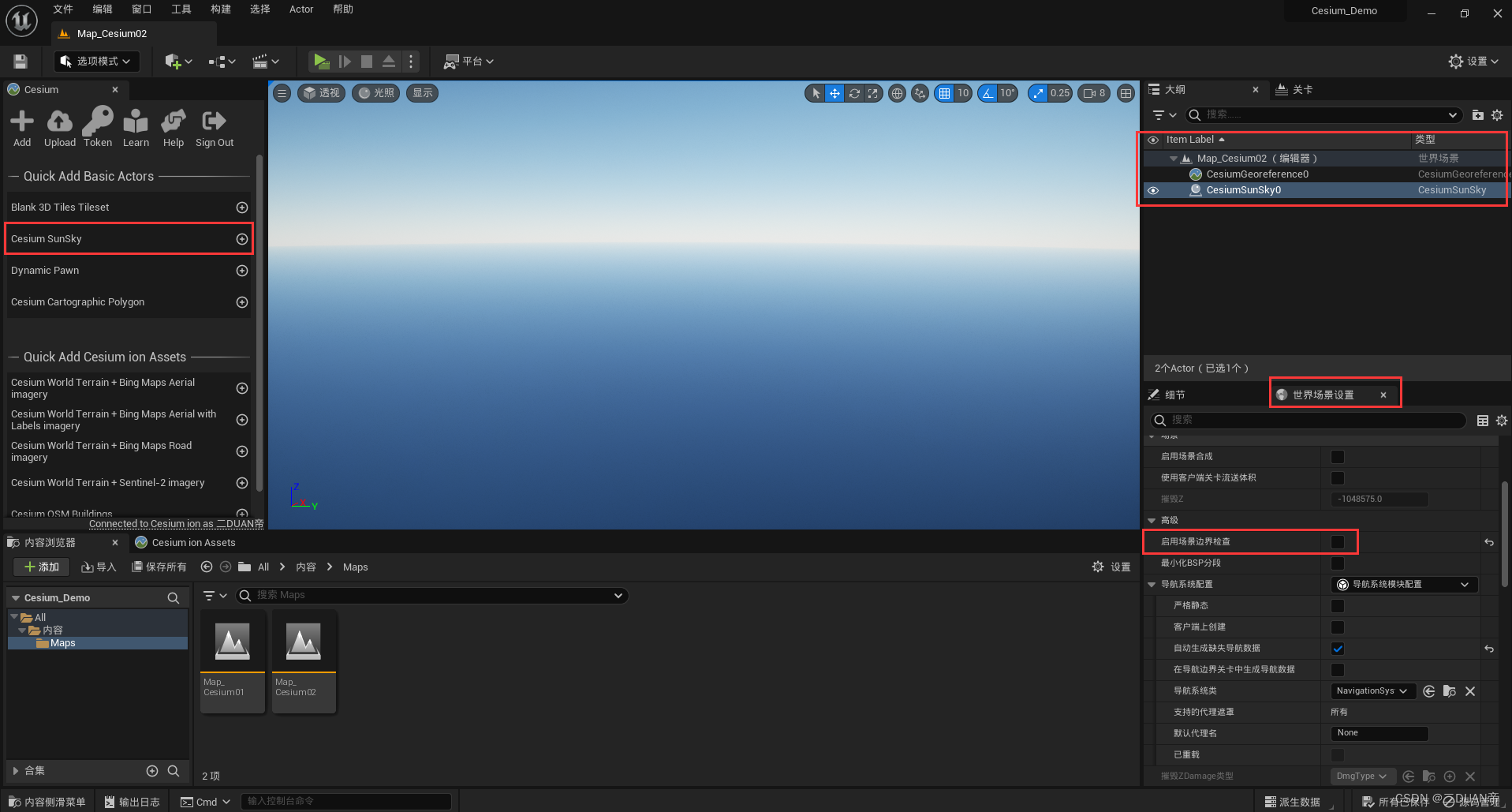The image size is (1512, 812).
Task: Select the translate move tool in viewport
Action: point(834,93)
